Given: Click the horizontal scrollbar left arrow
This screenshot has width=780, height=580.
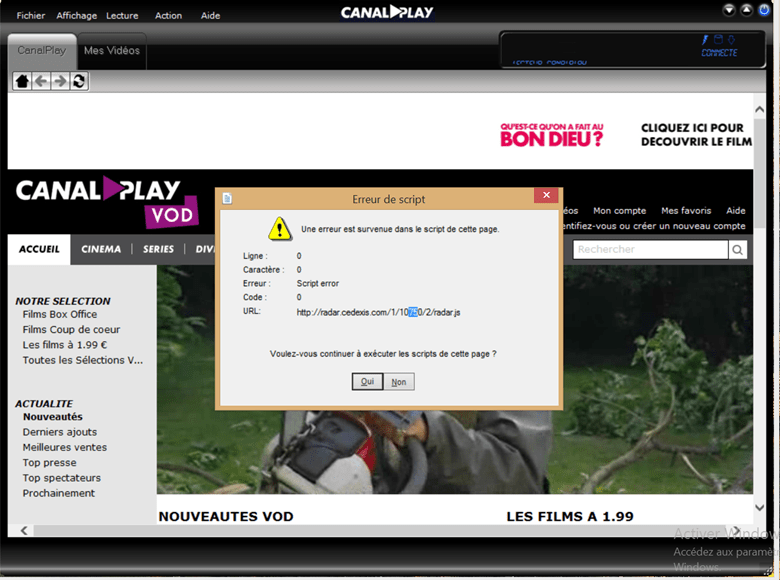Looking at the screenshot, I should [x=24, y=531].
